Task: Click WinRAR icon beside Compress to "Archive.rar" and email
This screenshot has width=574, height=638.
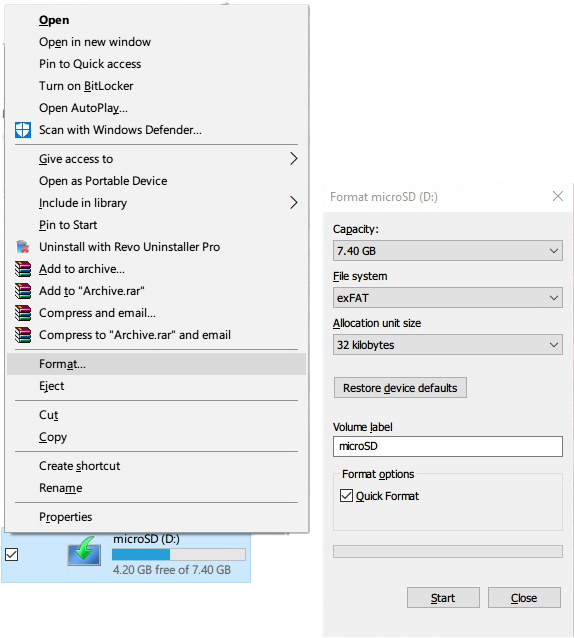Action: click(x=23, y=335)
